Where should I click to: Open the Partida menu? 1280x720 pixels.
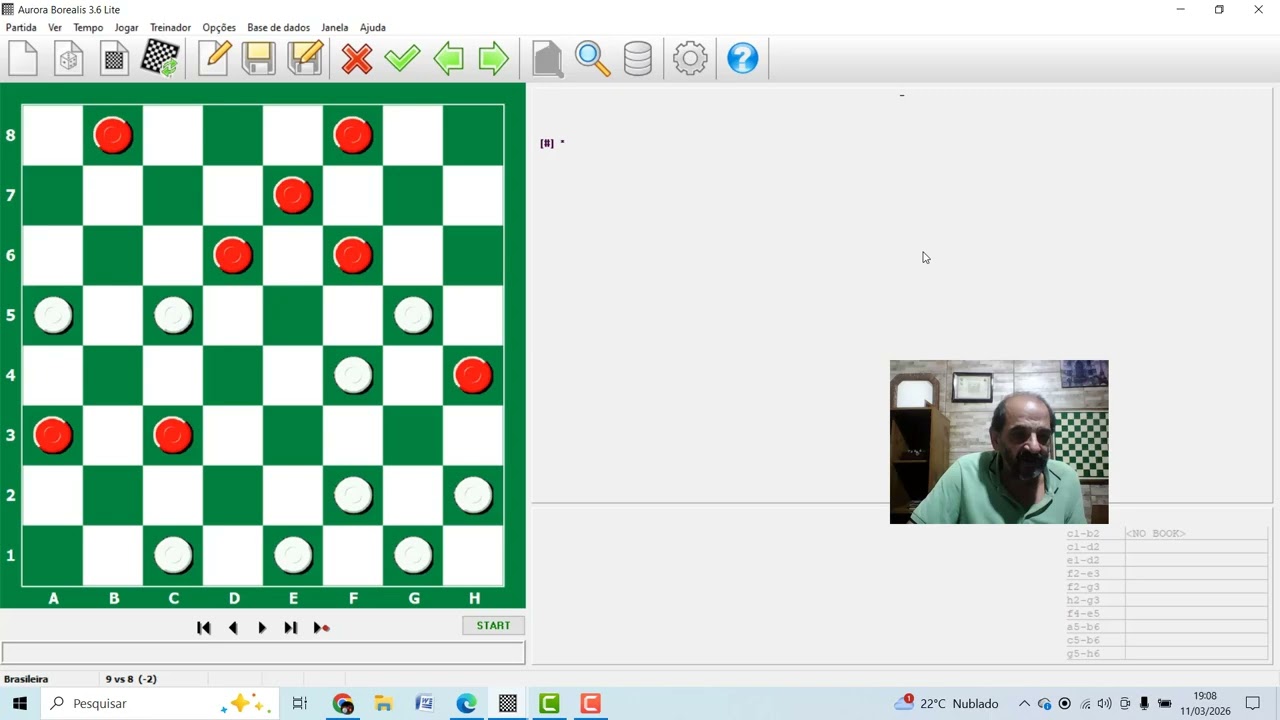pyautogui.click(x=21, y=27)
